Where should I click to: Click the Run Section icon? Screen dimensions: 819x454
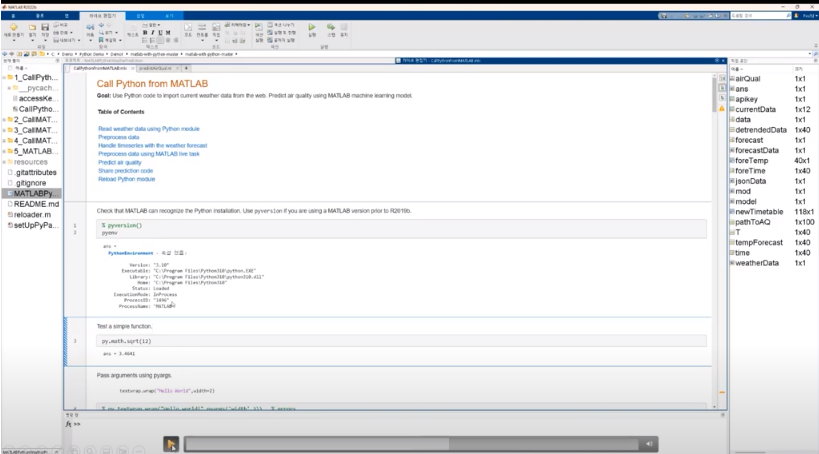pyautogui.click(x=259, y=28)
